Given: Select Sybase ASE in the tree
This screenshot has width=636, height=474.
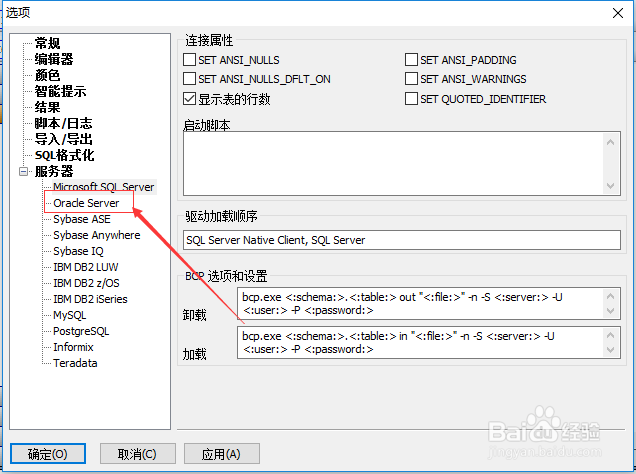Looking at the screenshot, I should (82, 219).
